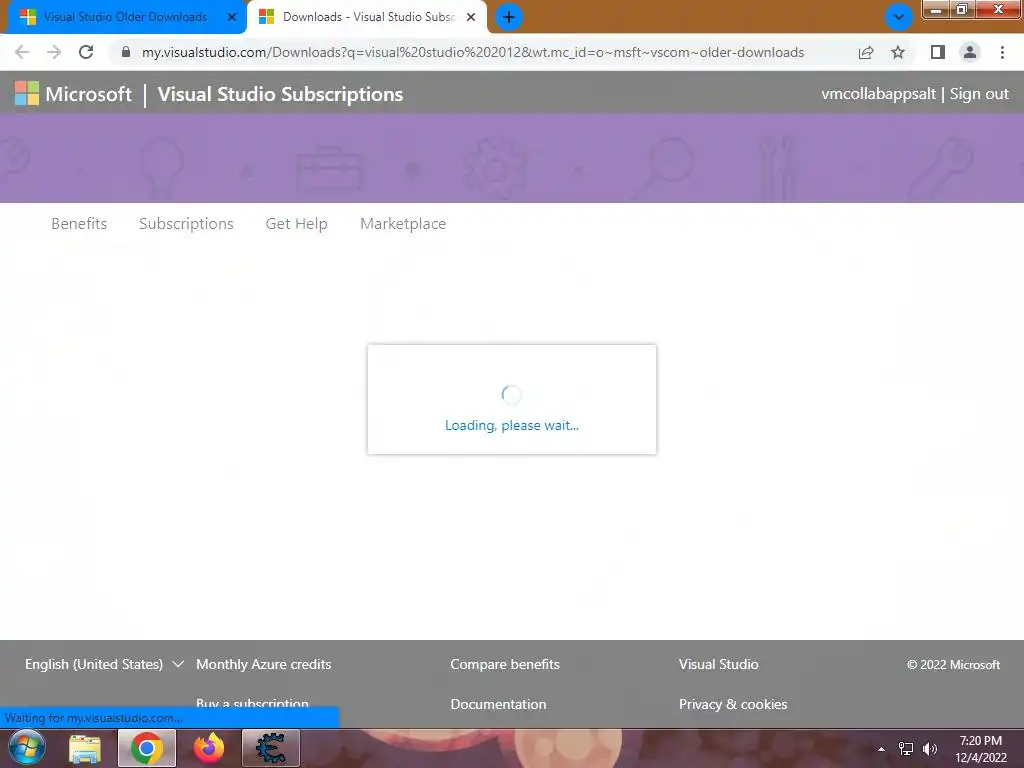This screenshot has height=768, width=1024.
Task: Click Sign out
Action: [x=979, y=93]
